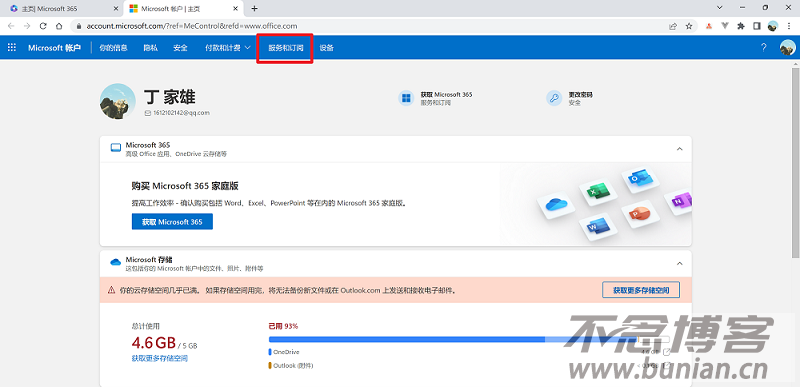The height and width of the screenshot is (387, 800).
Task: Open the 更改密码 link
Action: click(x=580, y=95)
